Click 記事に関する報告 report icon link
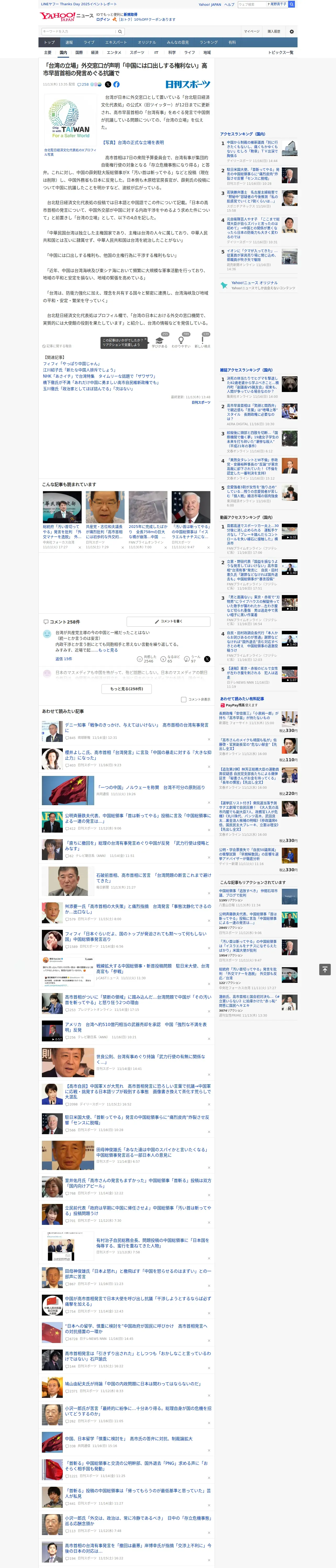 [57, 346]
